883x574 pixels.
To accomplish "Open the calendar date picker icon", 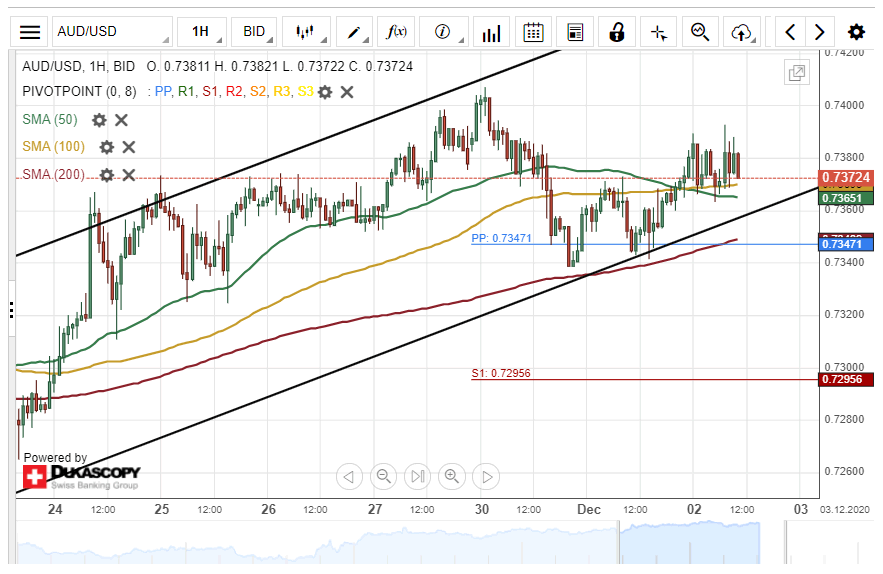I will tap(534, 32).
